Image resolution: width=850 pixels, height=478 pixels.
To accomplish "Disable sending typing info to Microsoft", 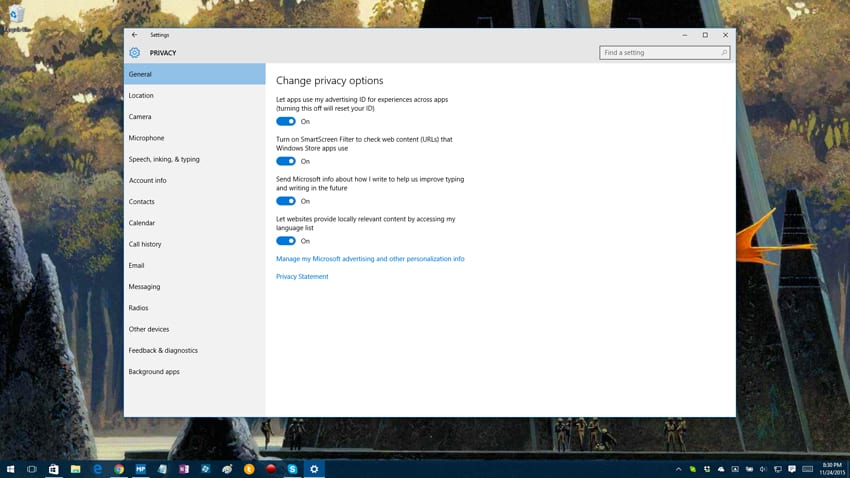I will point(286,201).
